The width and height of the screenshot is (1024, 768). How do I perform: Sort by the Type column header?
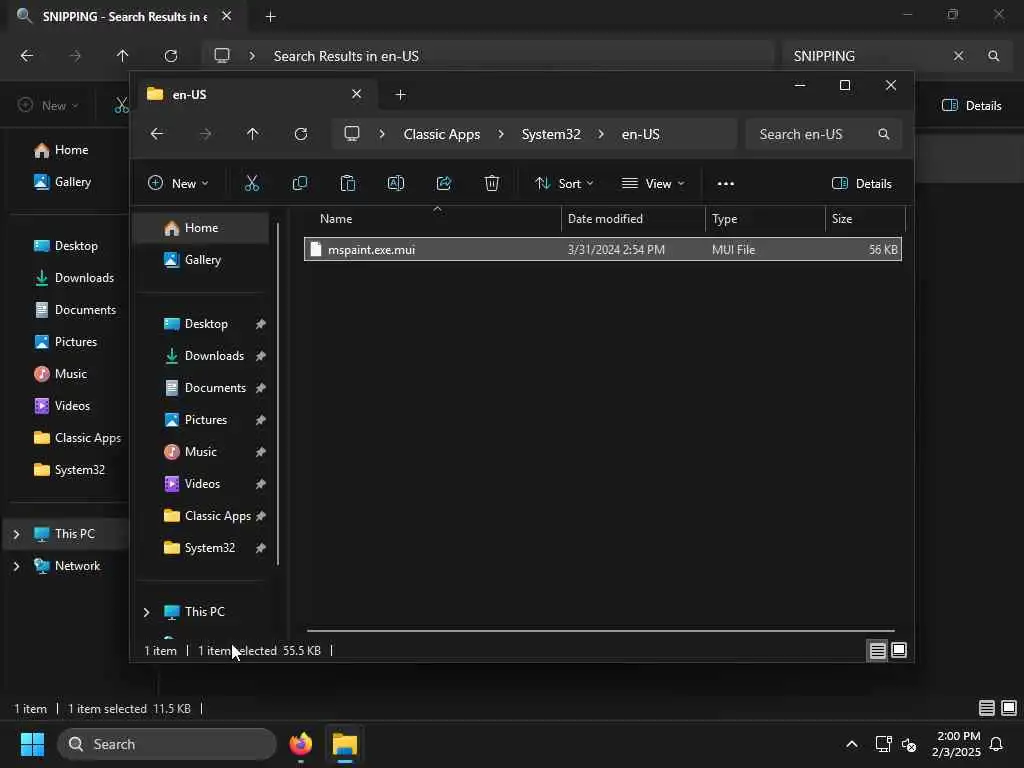[x=765, y=219]
